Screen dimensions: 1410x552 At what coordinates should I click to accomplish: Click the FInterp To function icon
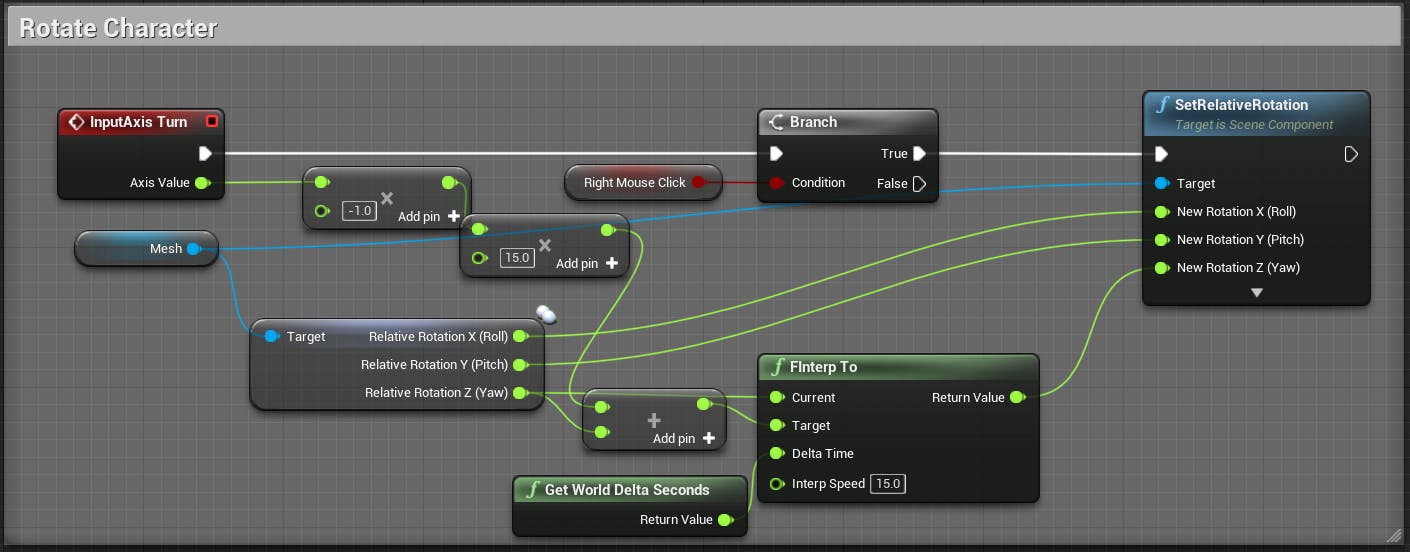(777, 367)
